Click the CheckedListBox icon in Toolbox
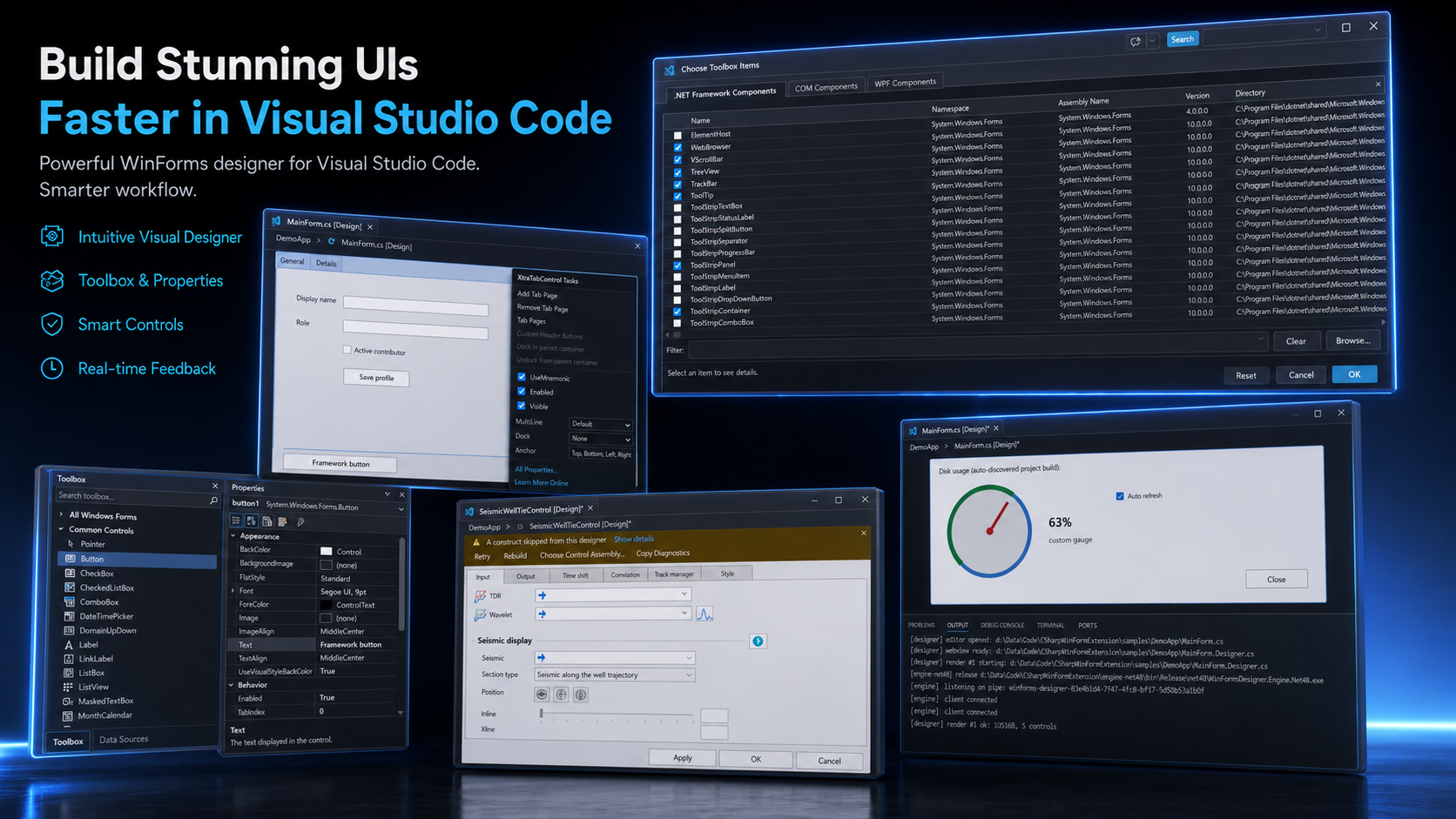The image size is (1456, 819). point(70,587)
